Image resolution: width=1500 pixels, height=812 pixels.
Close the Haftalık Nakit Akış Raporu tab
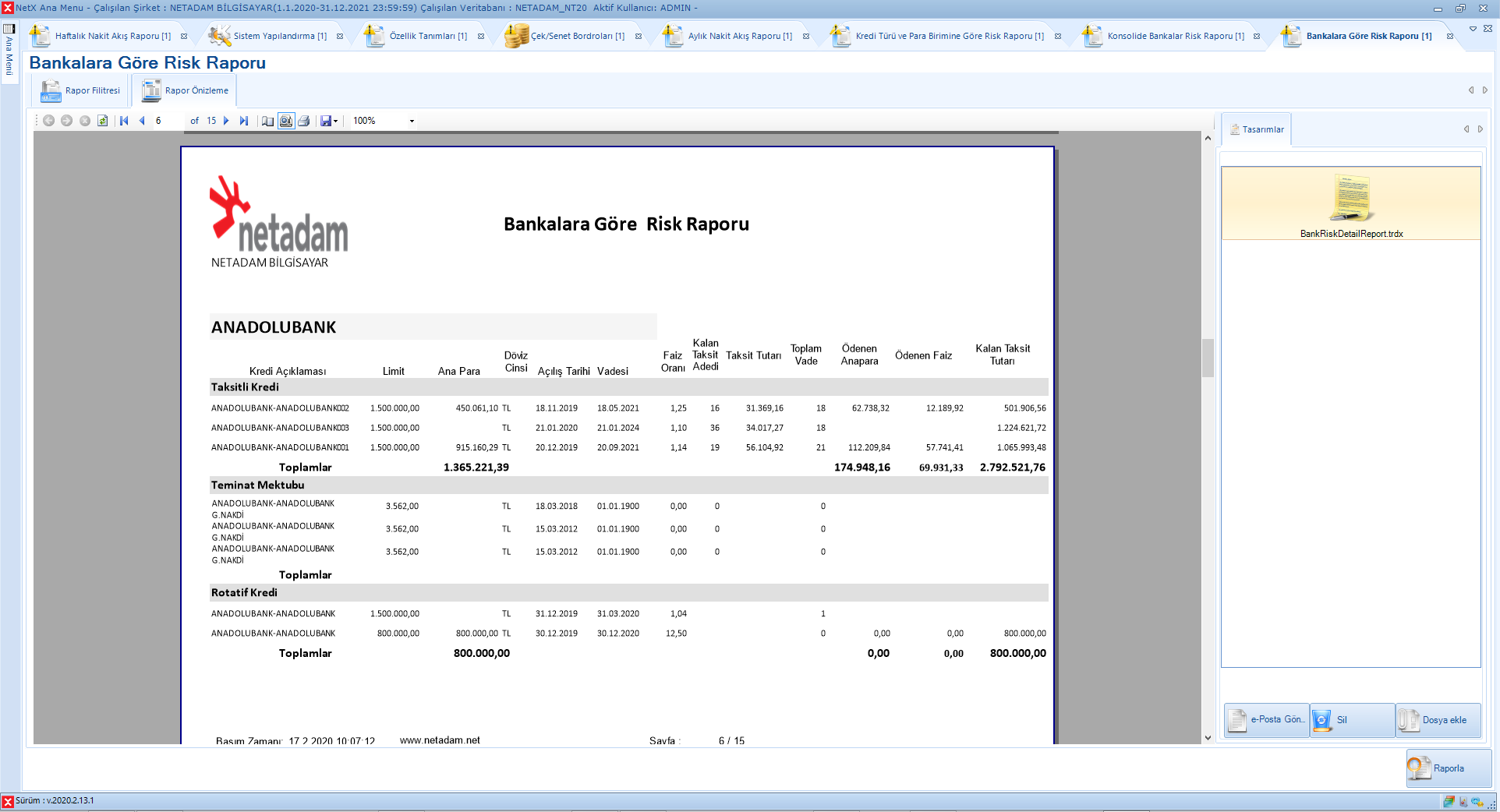pos(184,36)
